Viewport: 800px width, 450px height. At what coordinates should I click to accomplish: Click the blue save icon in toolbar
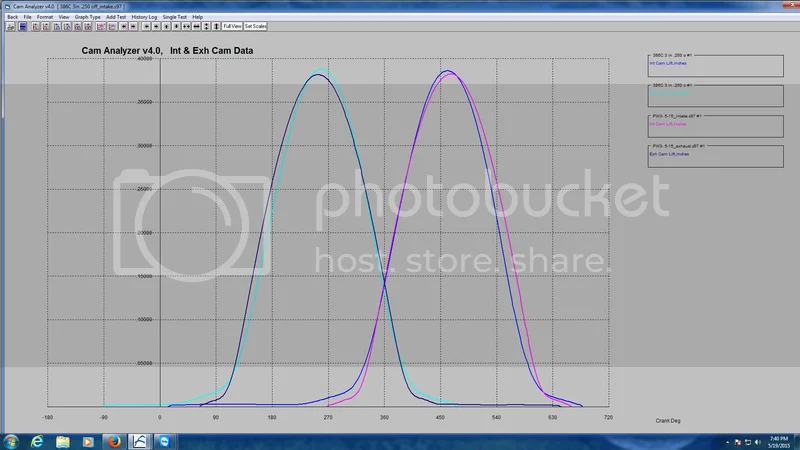coord(23,26)
